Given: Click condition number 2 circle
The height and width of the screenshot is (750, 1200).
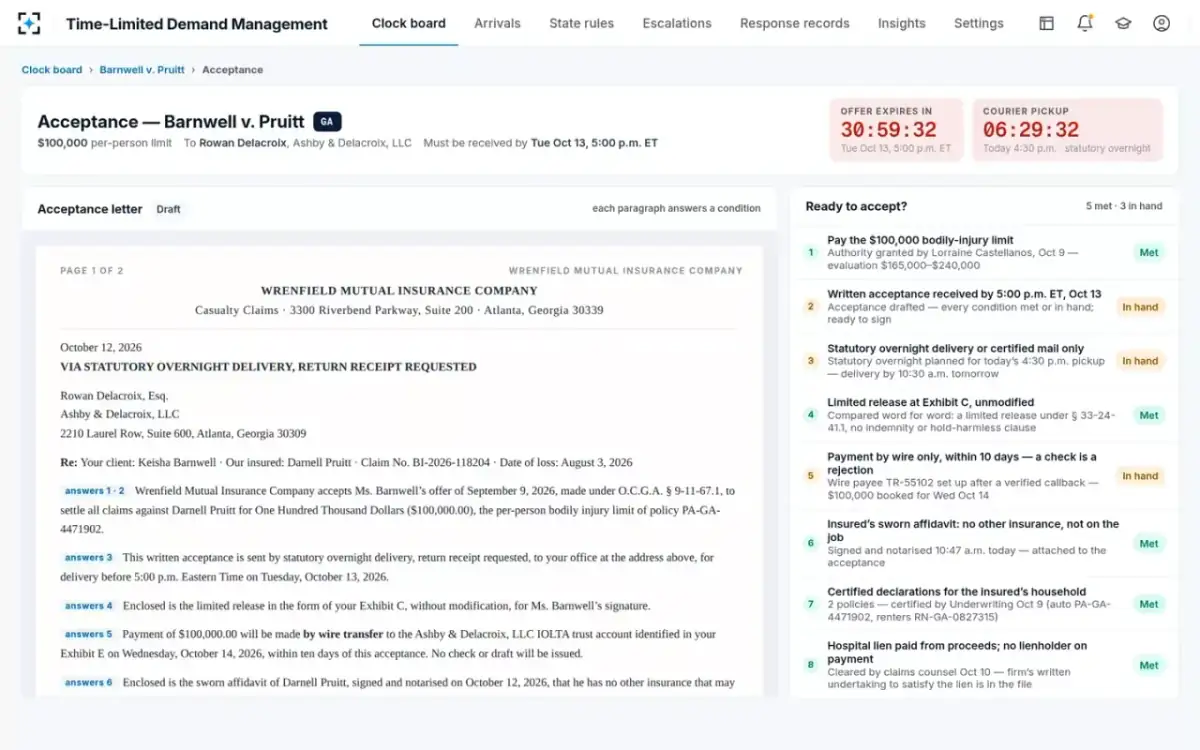Looking at the screenshot, I should (811, 307).
